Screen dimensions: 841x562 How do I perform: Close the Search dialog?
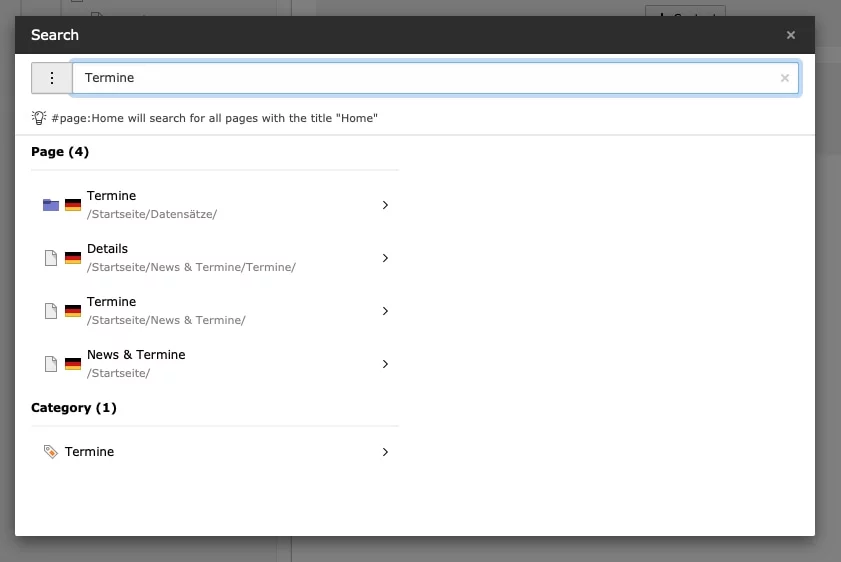pyautogui.click(x=790, y=35)
